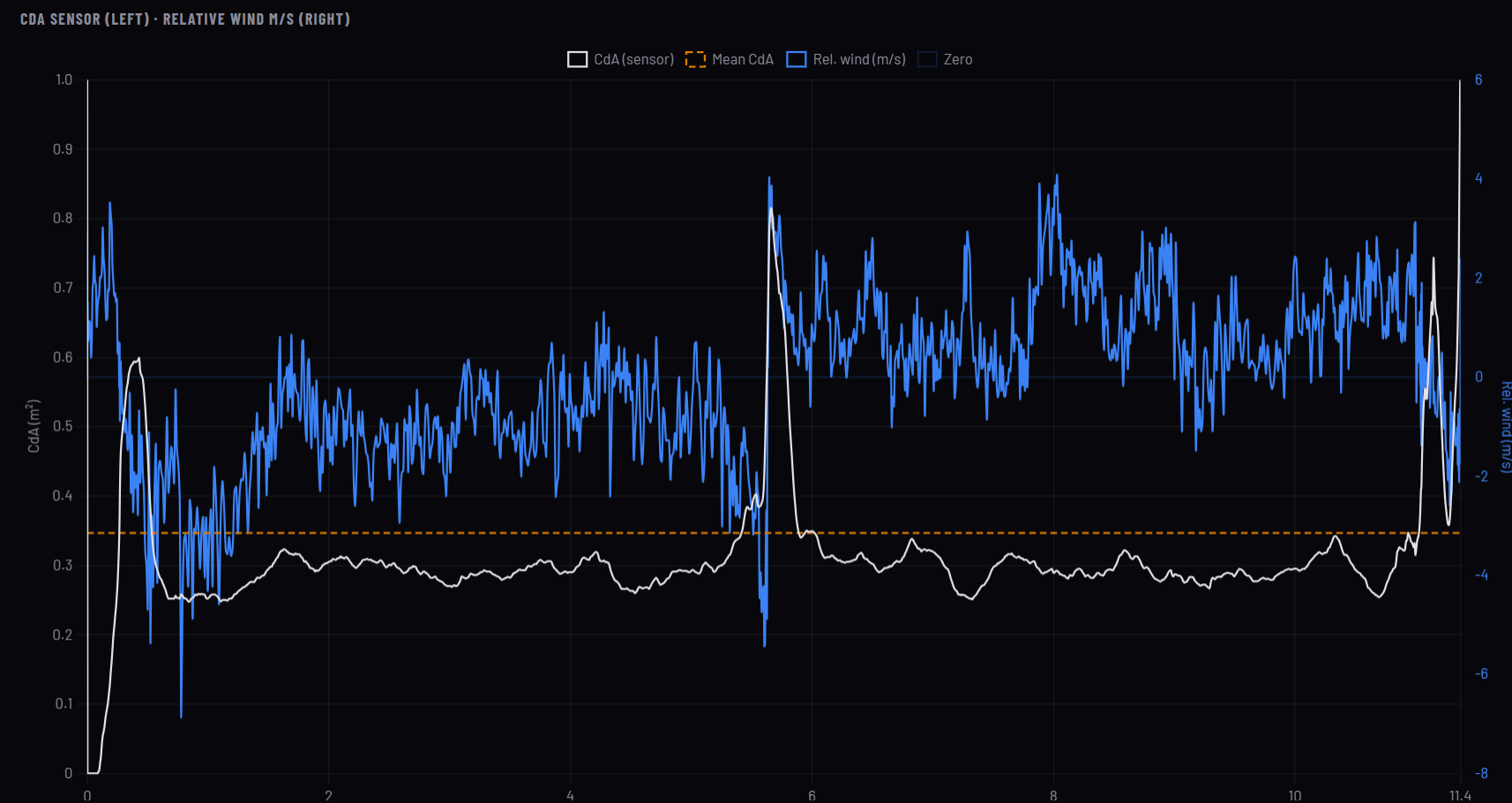The image size is (1512, 803).
Task: Click the left axis value 0.1
Action: click(64, 703)
